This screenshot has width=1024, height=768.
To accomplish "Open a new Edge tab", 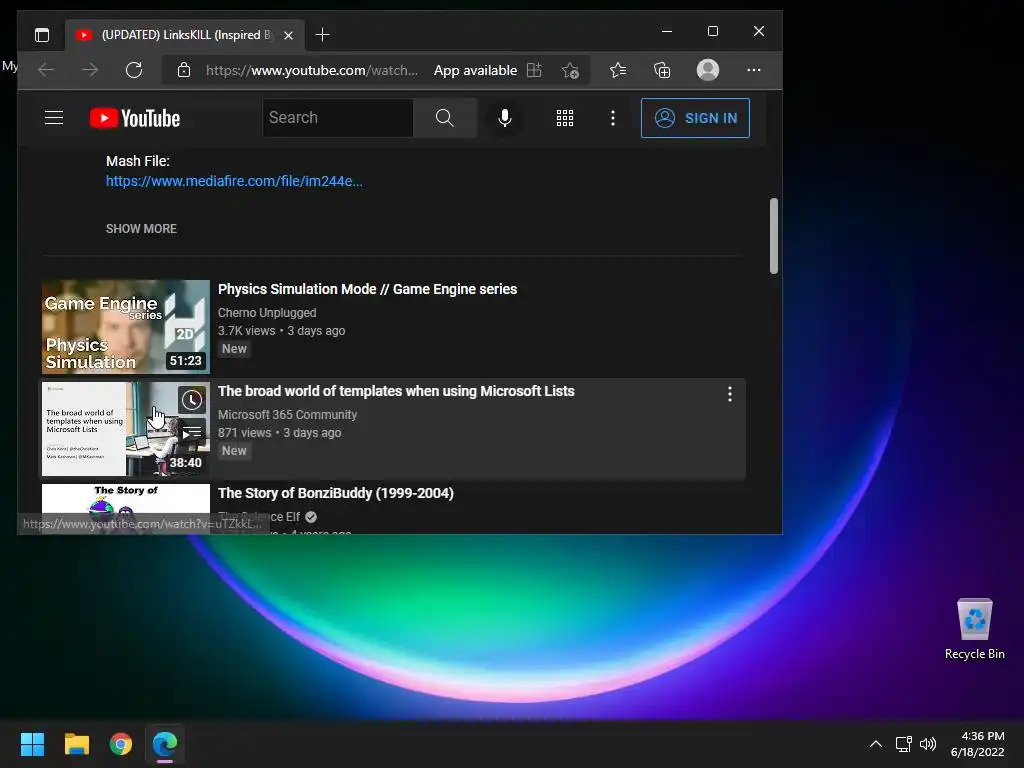I will [322, 35].
